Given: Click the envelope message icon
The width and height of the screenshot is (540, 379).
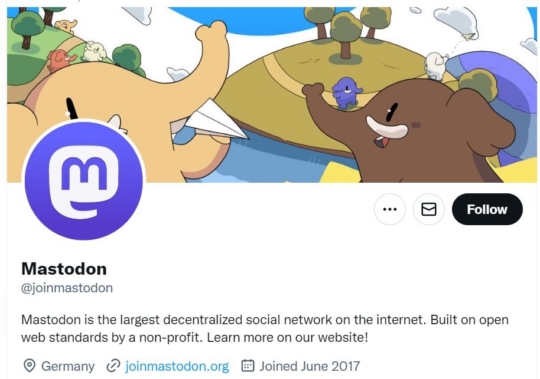Looking at the screenshot, I should click(x=429, y=209).
